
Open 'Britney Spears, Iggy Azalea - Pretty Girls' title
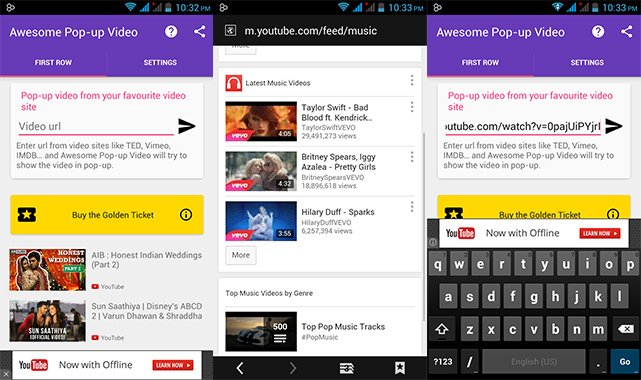[x=338, y=162]
